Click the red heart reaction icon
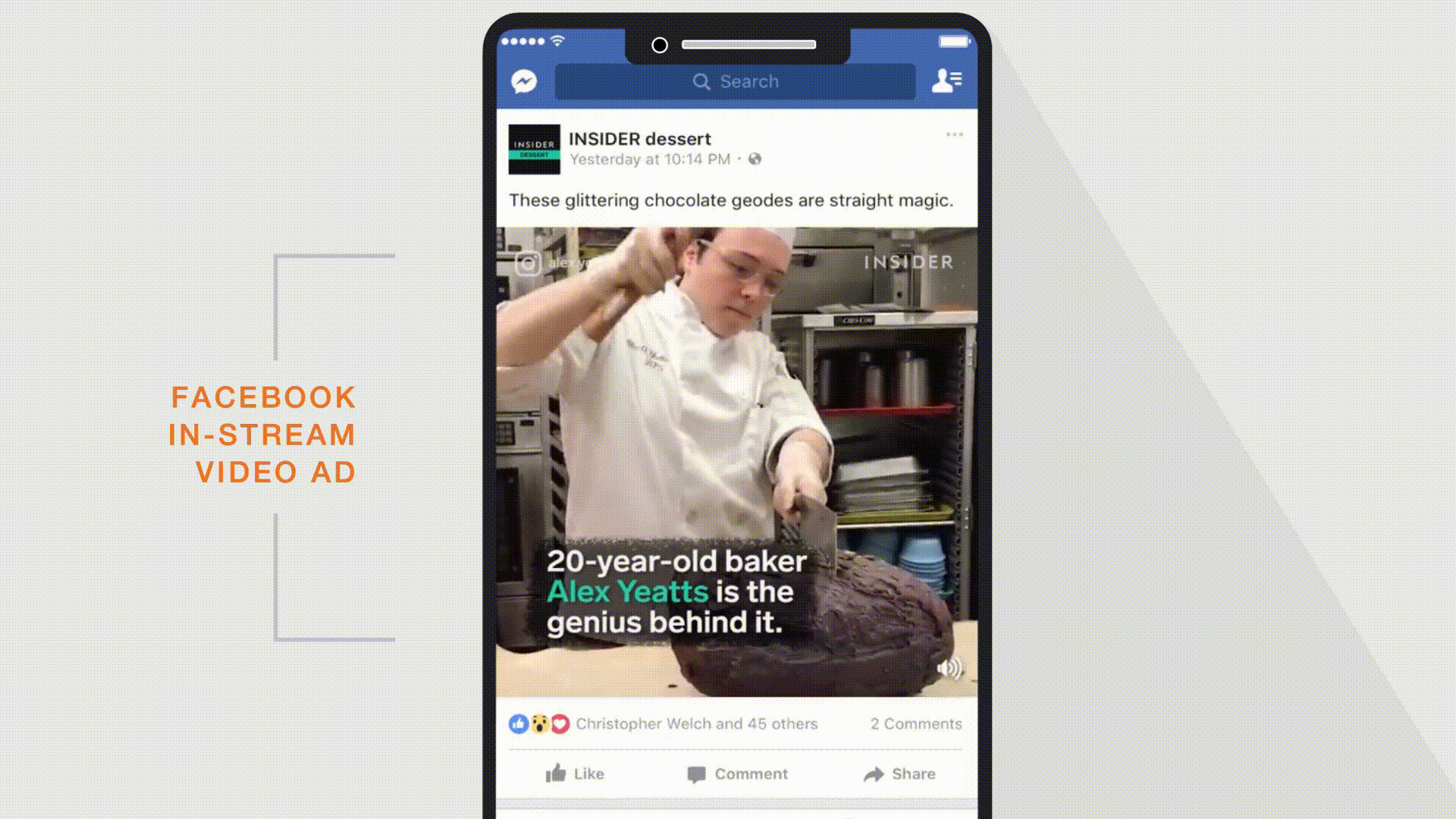1456x819 pixels. point(560,724)
